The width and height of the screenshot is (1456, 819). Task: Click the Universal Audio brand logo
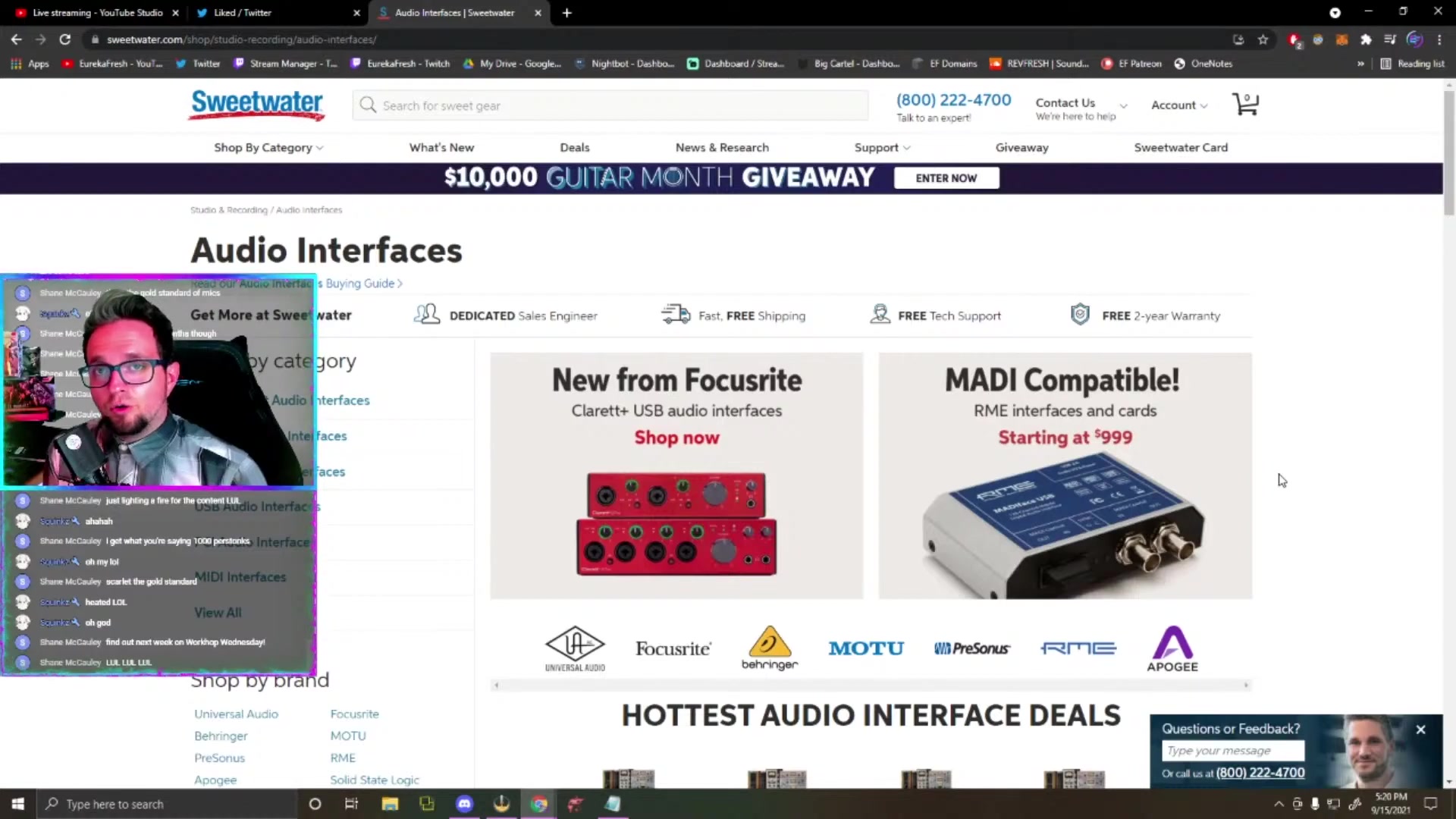tap(575, 648)
